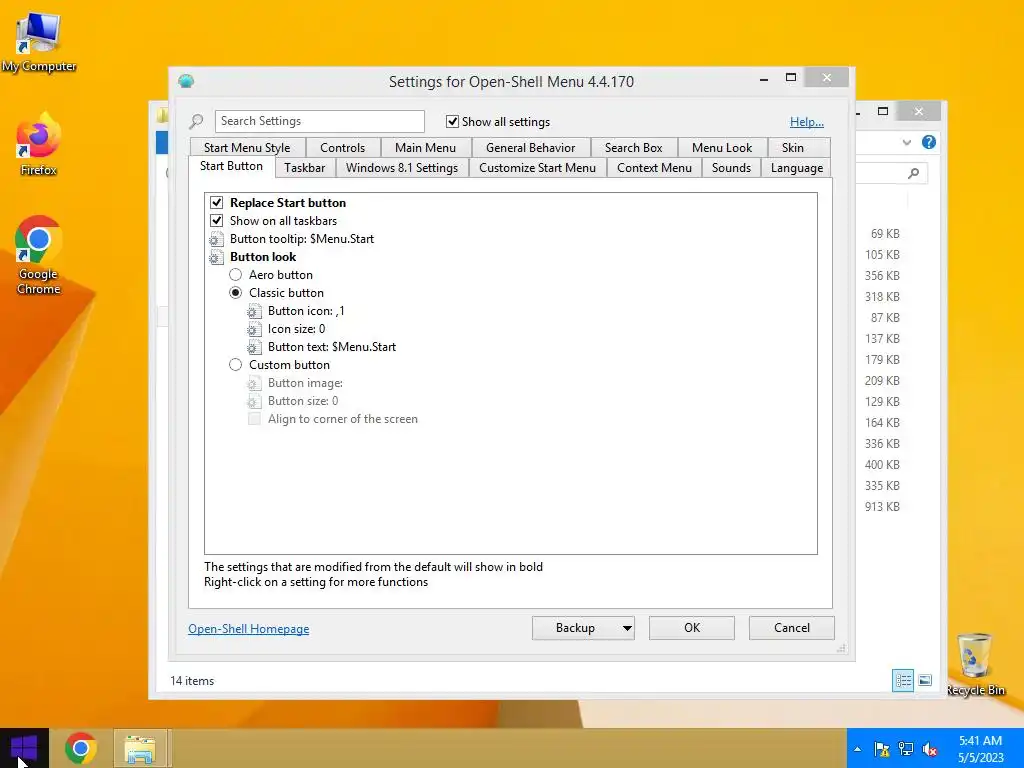Image resolution: width=1024 pixels, height=768 pixels.
Task: Open the Language tab
Action: click(796, 168)
